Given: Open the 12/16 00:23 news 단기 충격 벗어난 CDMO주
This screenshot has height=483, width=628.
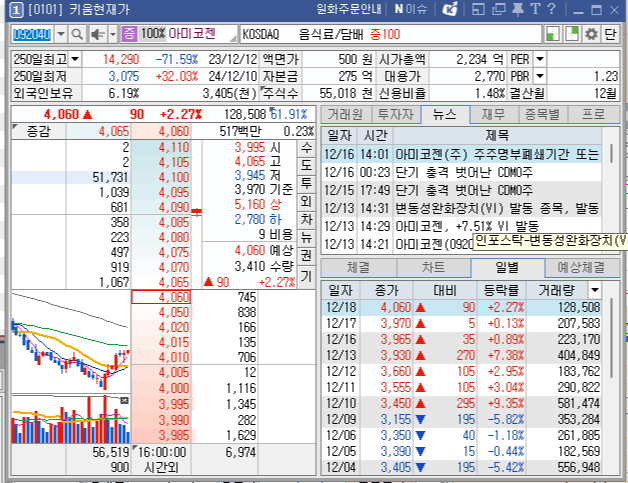Looking at the screenshot, I should (461, 172).
